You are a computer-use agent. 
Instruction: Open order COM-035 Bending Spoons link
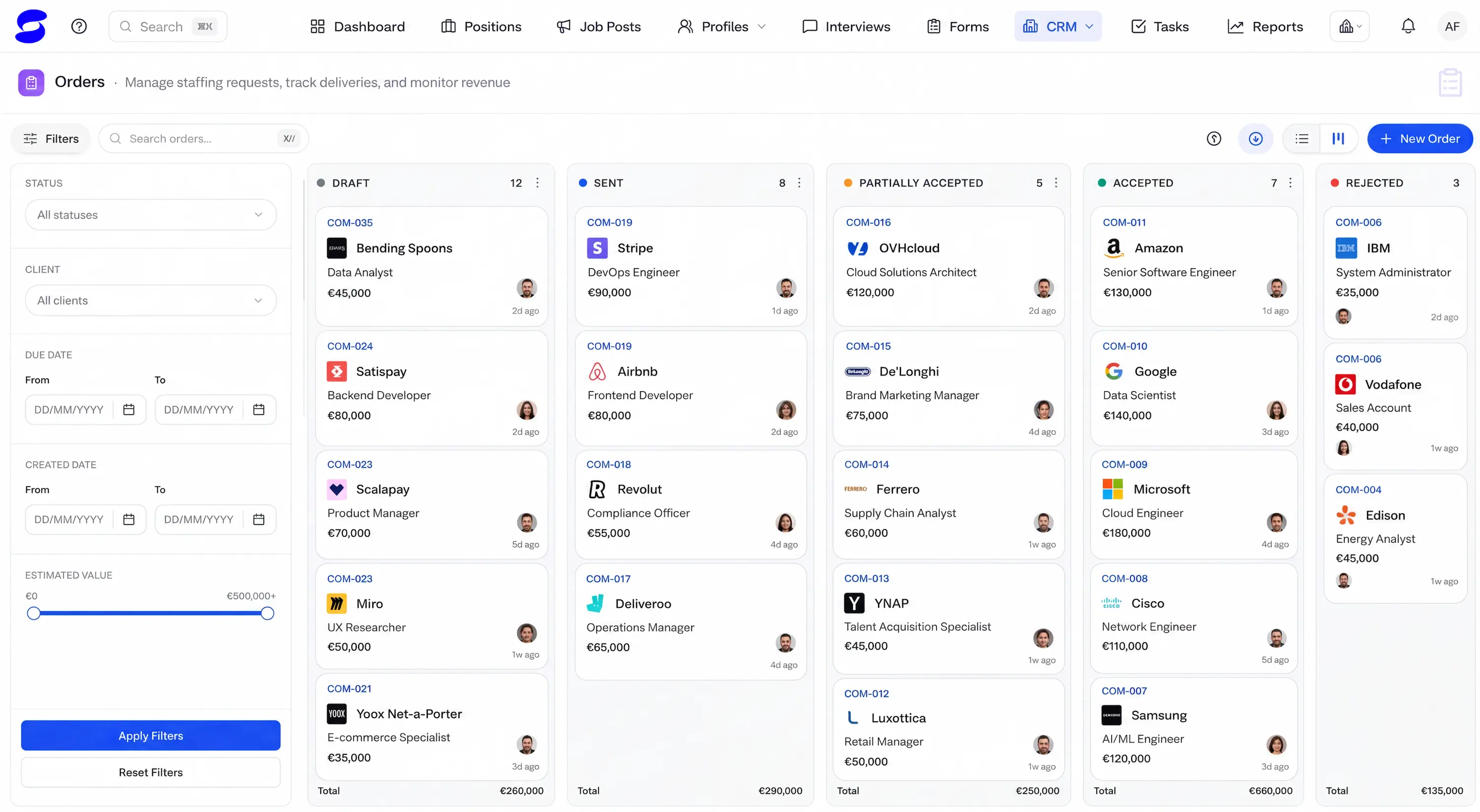350,223
